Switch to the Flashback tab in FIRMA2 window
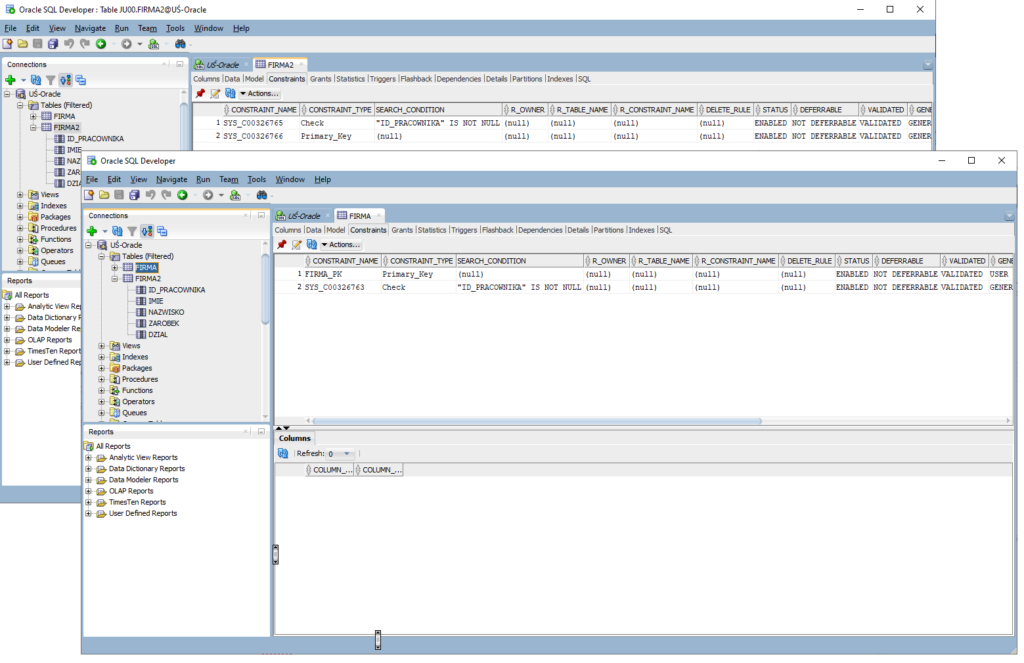 (416, 78)
